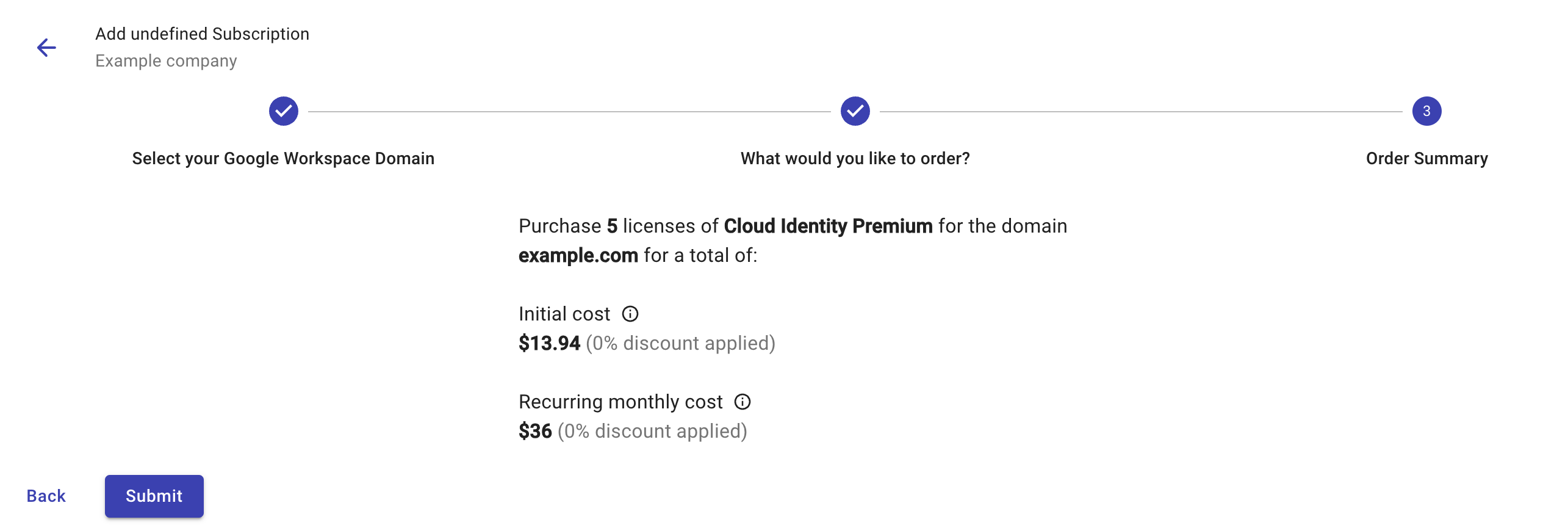Viewport: 1568px width, 525px height.
Task: Click the info icon next to Initial cost
Action: click(632, 314)
